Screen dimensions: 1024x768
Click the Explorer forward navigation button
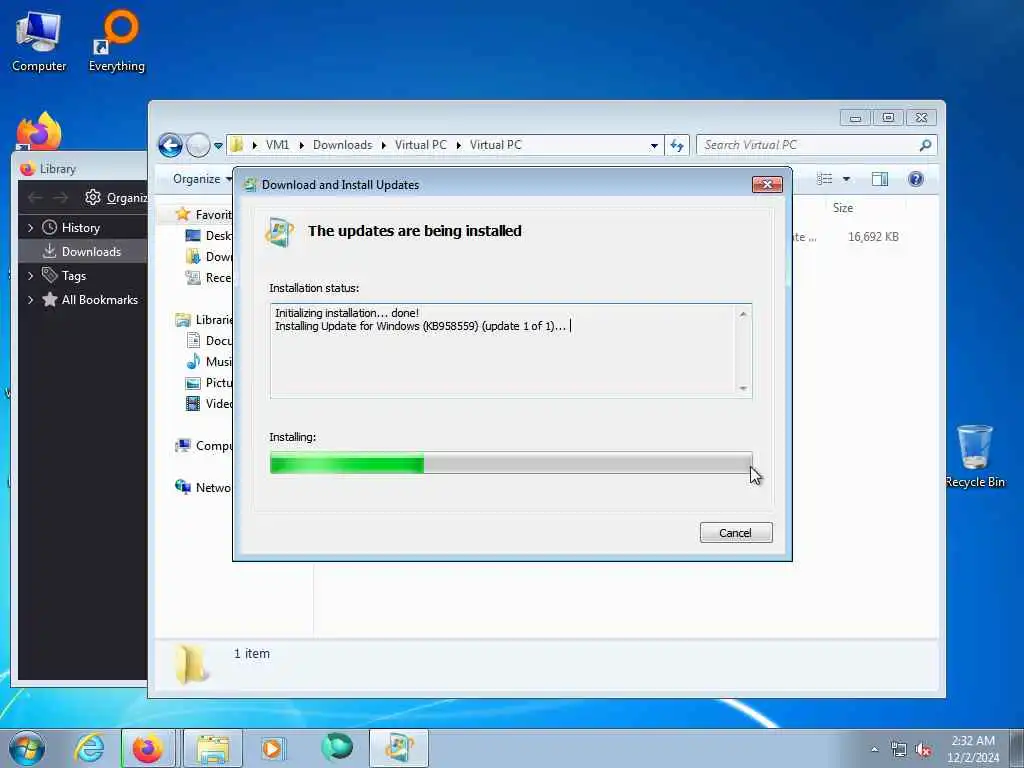point(198,145)
